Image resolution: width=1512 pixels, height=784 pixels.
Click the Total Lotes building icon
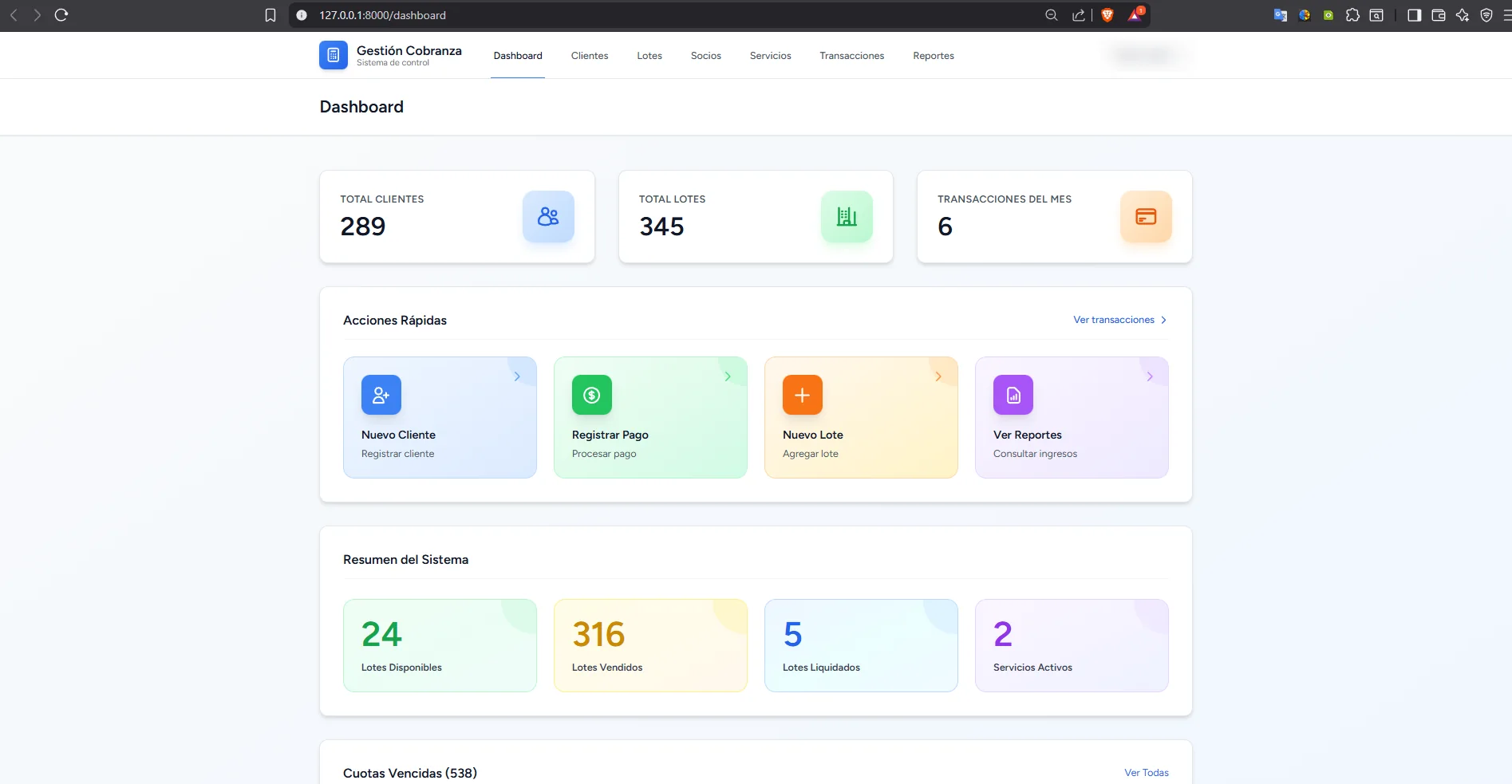[847, 216]
